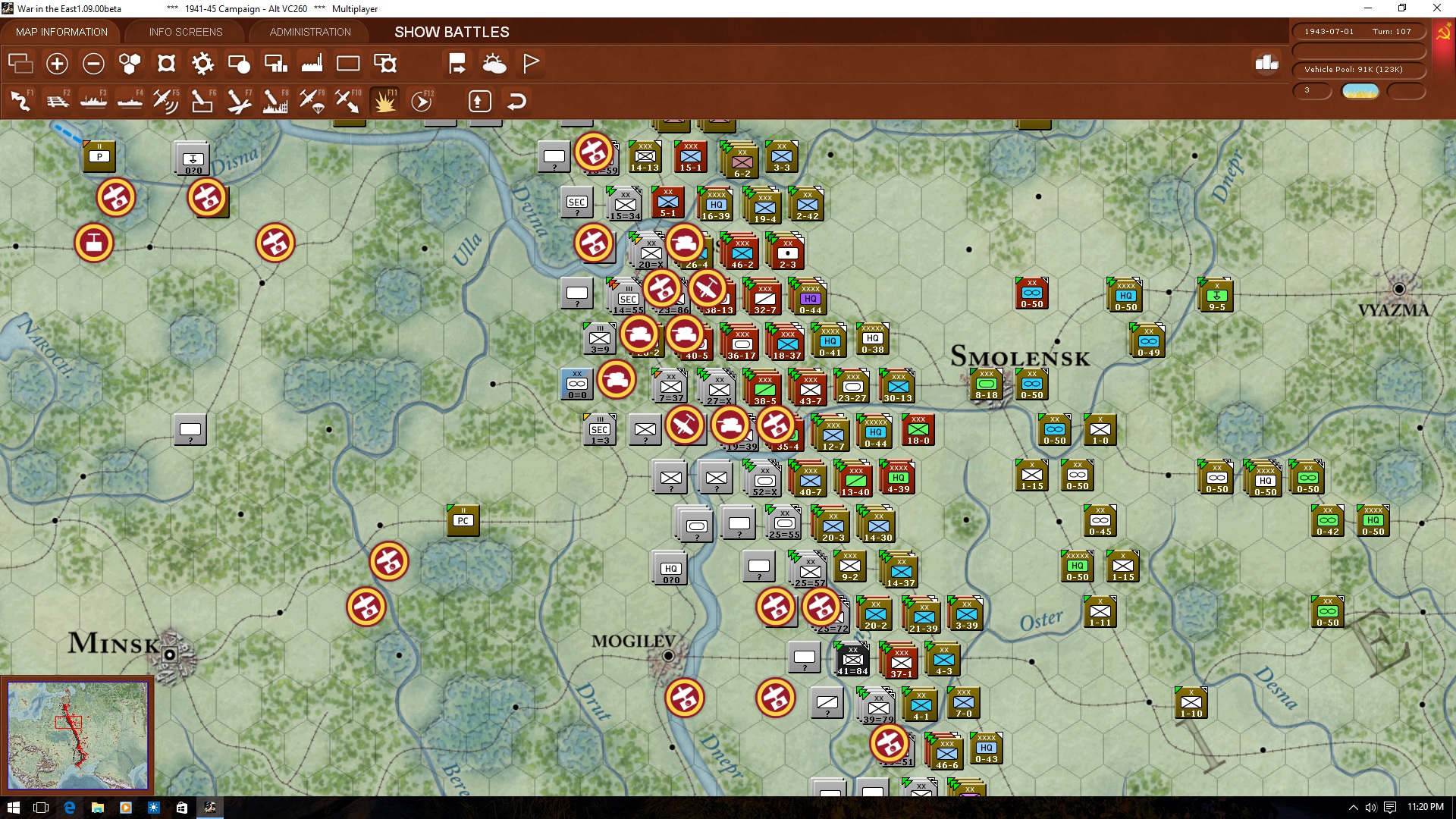Toggle the F11 show battles mode
The image size is (1456, 819).
pos(384,101)
